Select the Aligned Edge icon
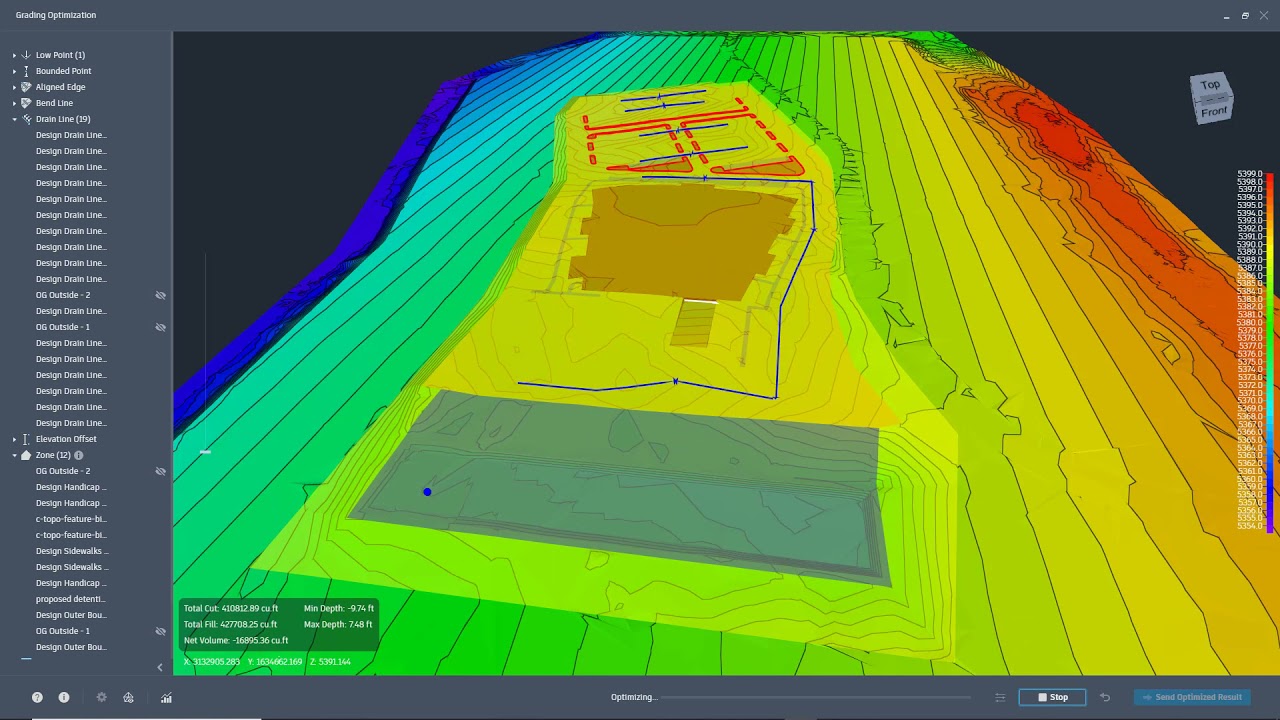The width and height of the screenshot is (1280, 720). point(24,87)
